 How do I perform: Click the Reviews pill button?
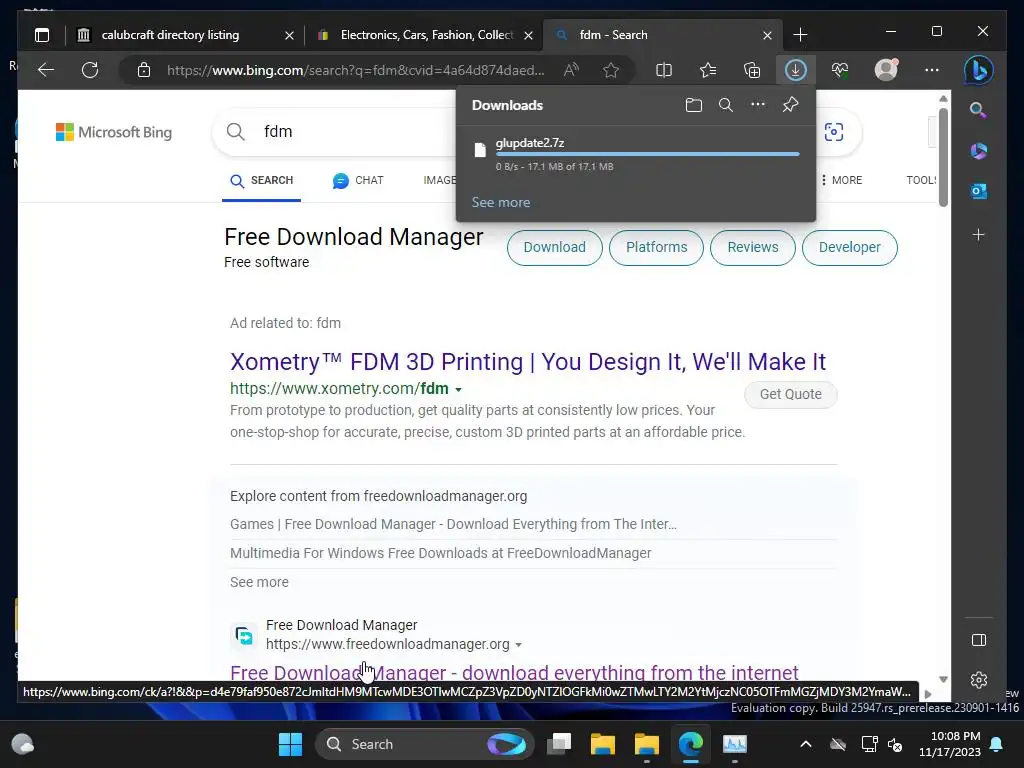(753, 248)
